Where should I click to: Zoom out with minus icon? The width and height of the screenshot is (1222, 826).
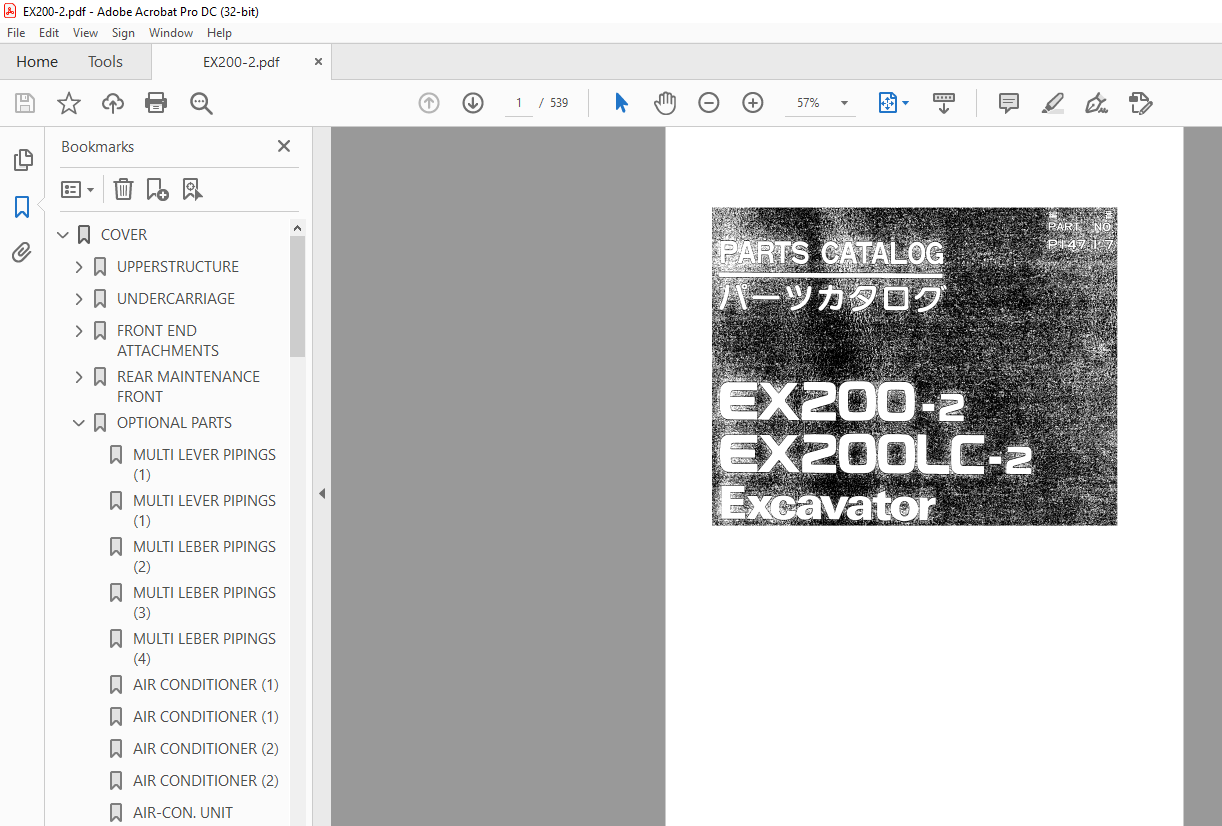(709, 103)
